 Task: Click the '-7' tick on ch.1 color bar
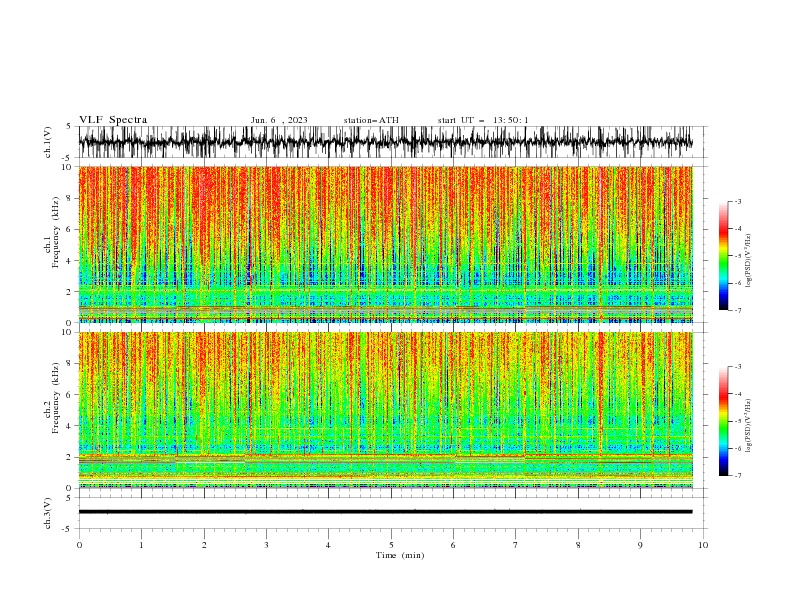tap(737, 310)
